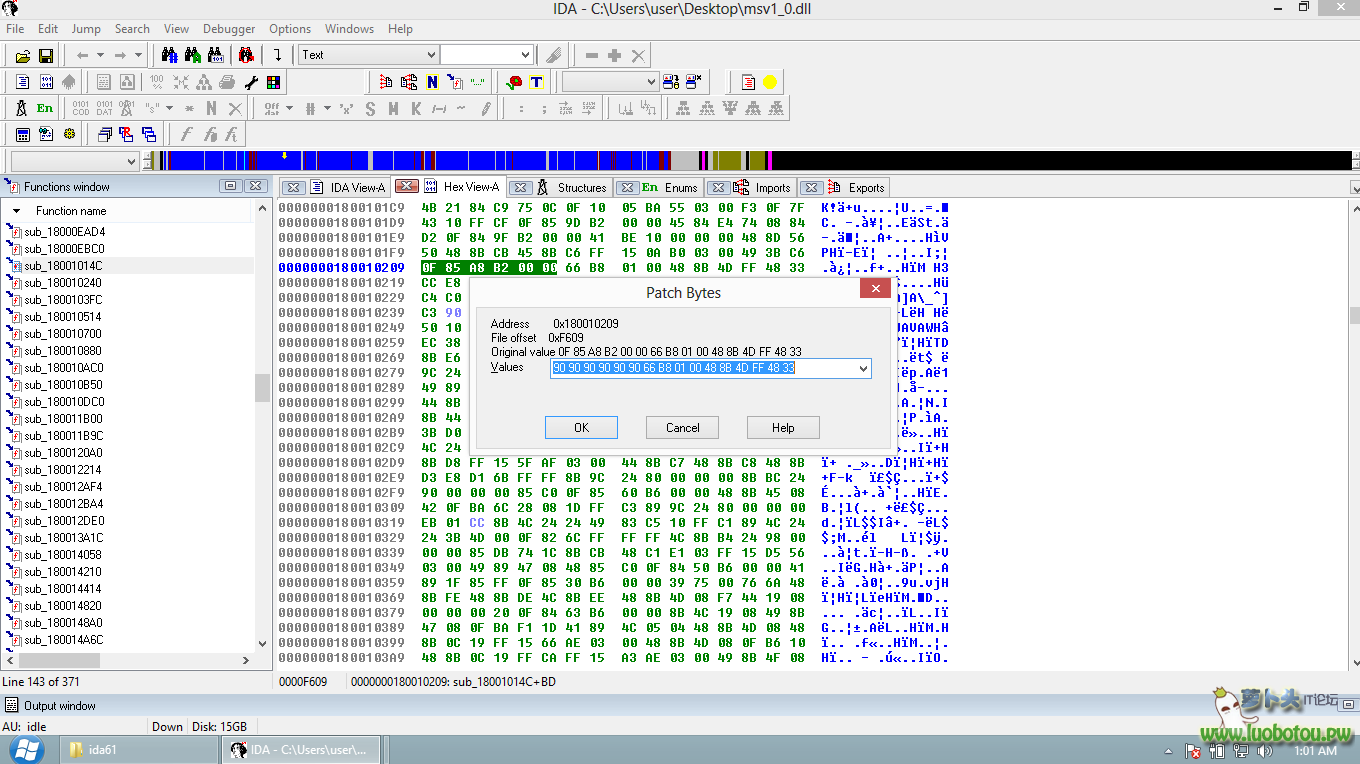This screenshot has height=764, width=1360.
Task: Open the disassembly text view icon
Action: (x=22, y=82)
